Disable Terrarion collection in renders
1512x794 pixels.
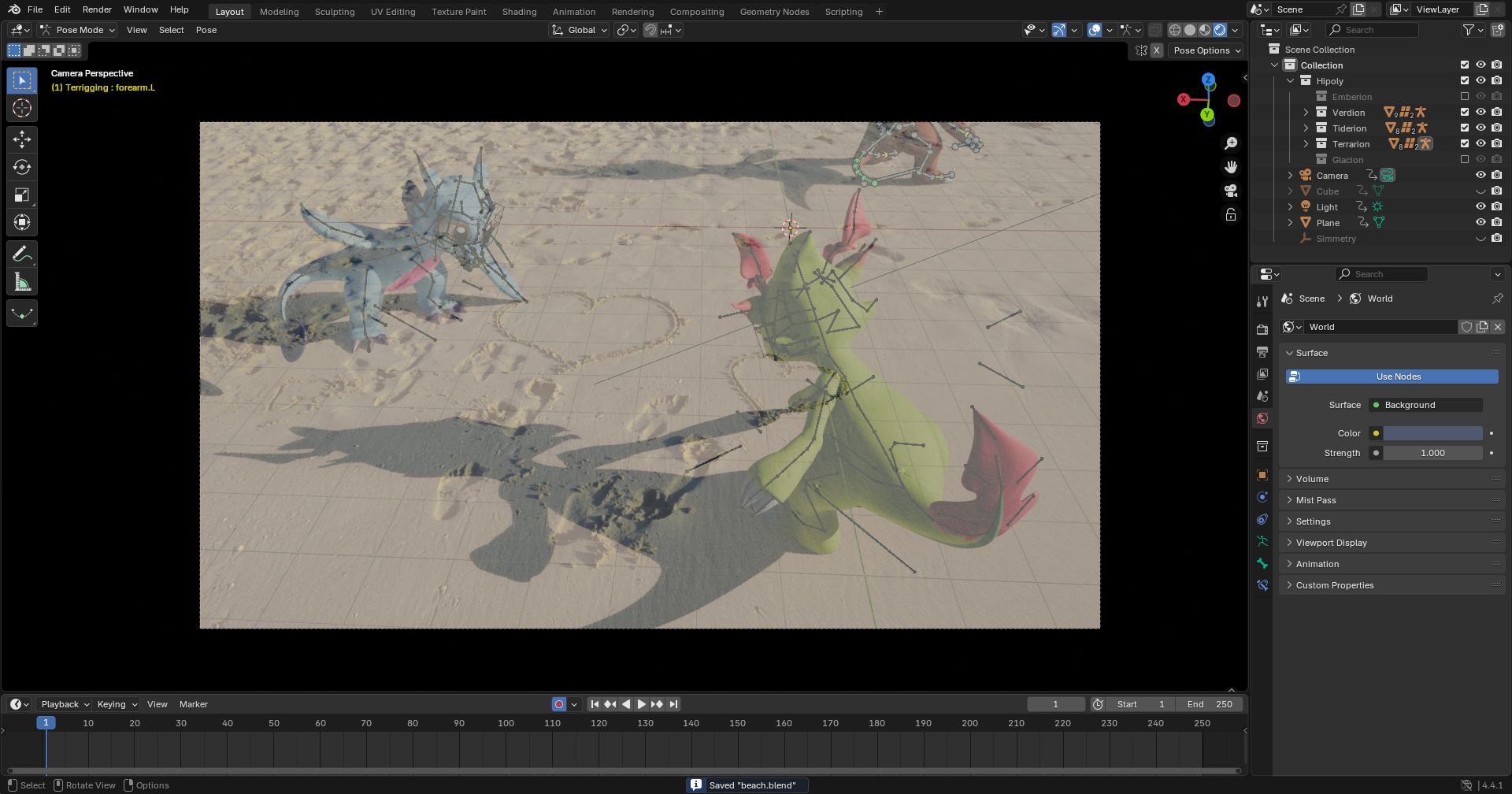[x=1496, y=144]
